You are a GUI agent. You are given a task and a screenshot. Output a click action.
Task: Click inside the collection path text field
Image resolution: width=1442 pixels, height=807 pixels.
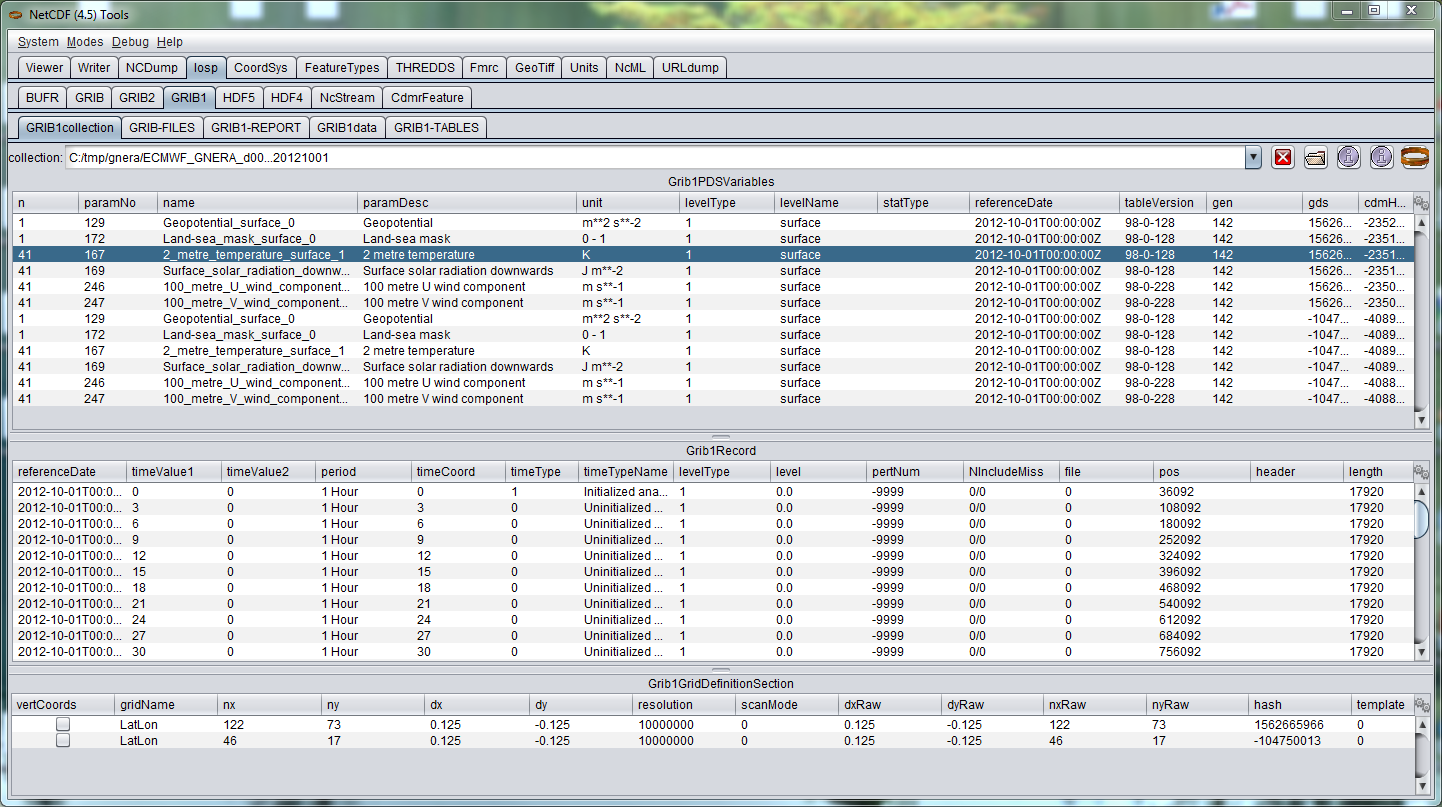pyautogui.click(x=650, y=158)
